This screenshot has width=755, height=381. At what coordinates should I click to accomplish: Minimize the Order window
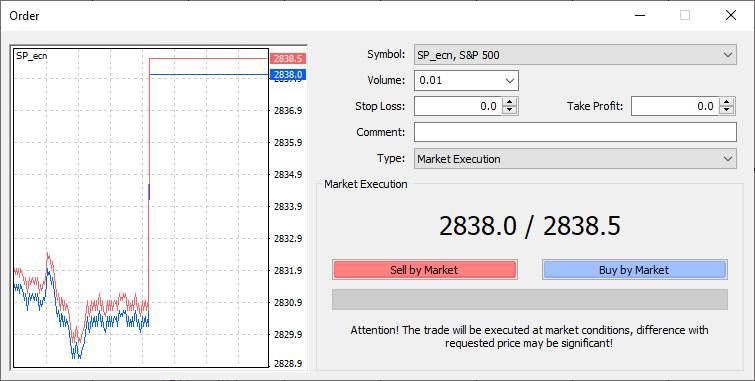coord(639,15)
